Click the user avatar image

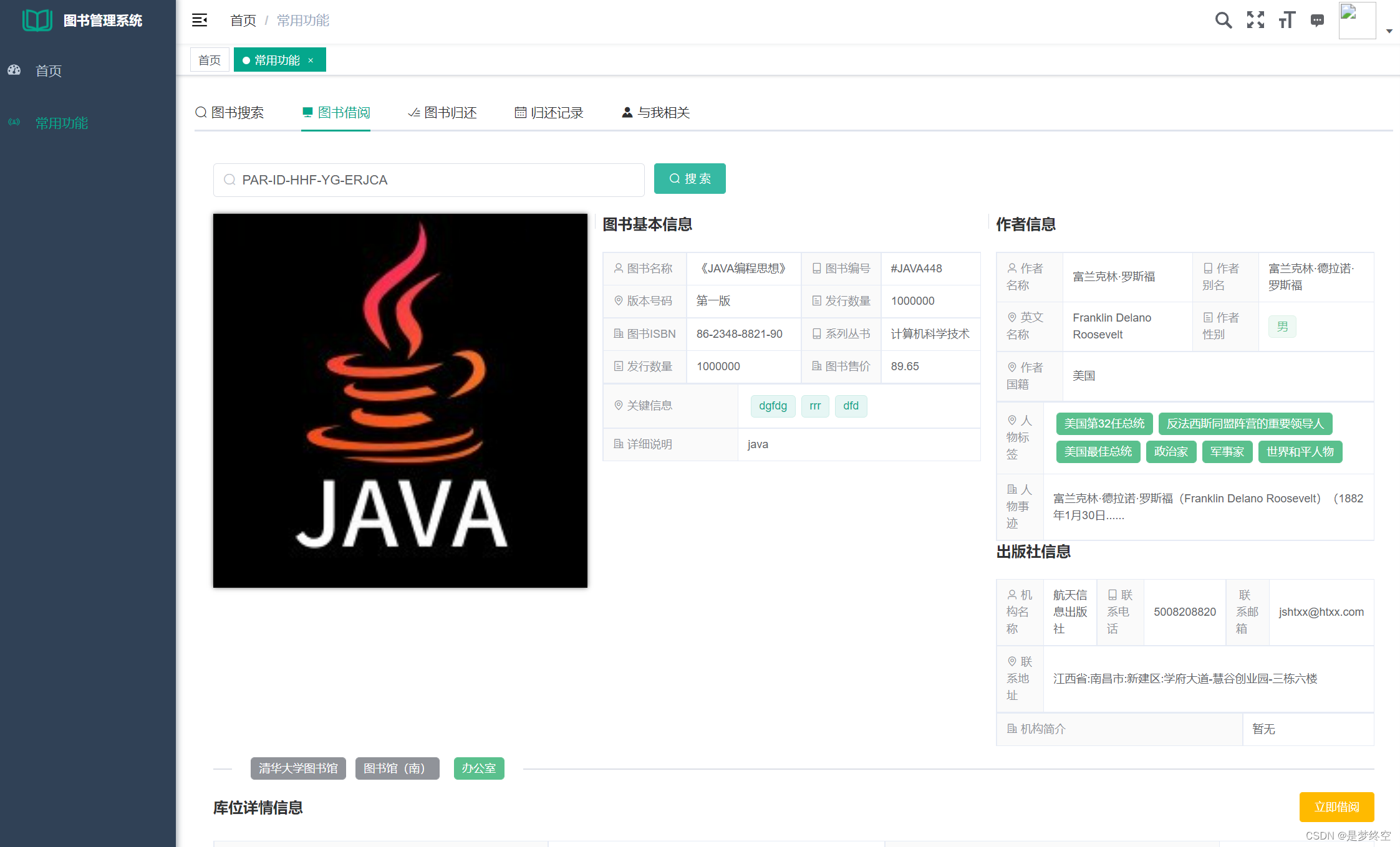pos(1357,21)
